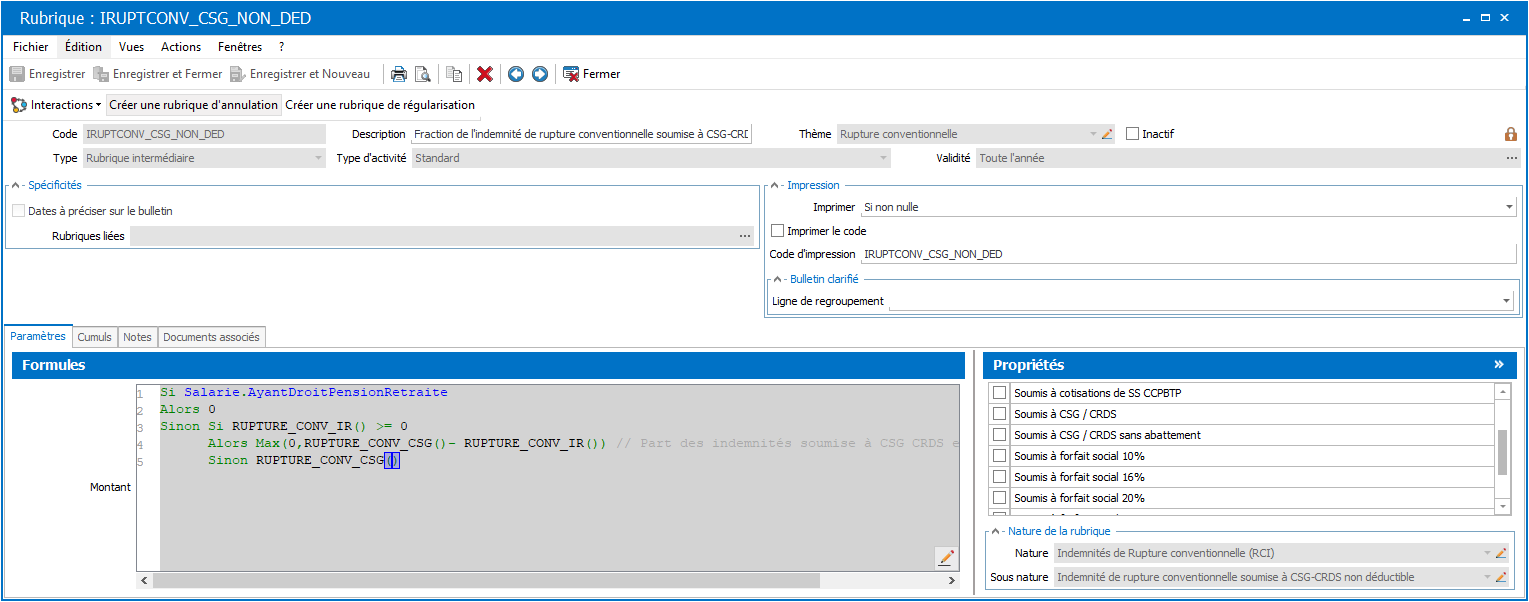Open the ? help menu
Image resolution: width=1529 pixels, height=602 pixels.
[x=282, y=47]
